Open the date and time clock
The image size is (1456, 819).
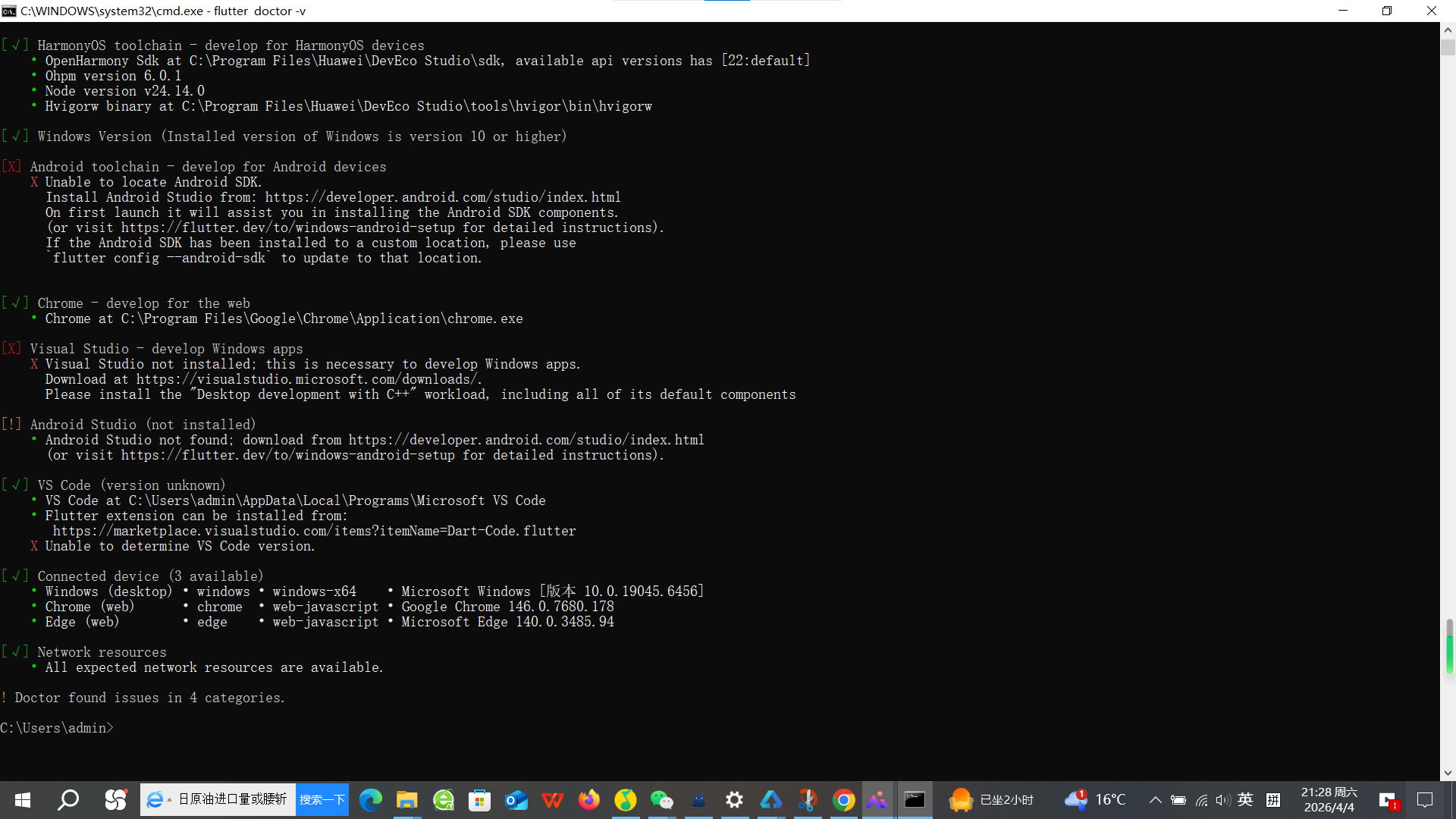coord(1329,800)
